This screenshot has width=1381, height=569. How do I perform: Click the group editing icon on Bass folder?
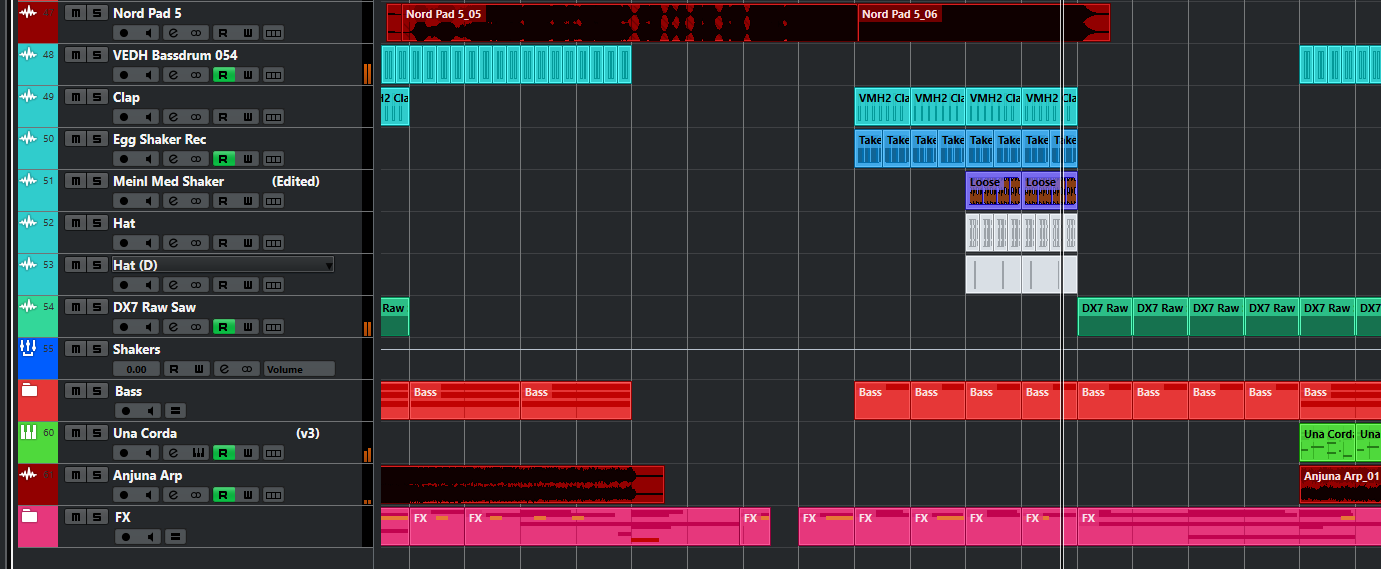(x=175, y=411)
